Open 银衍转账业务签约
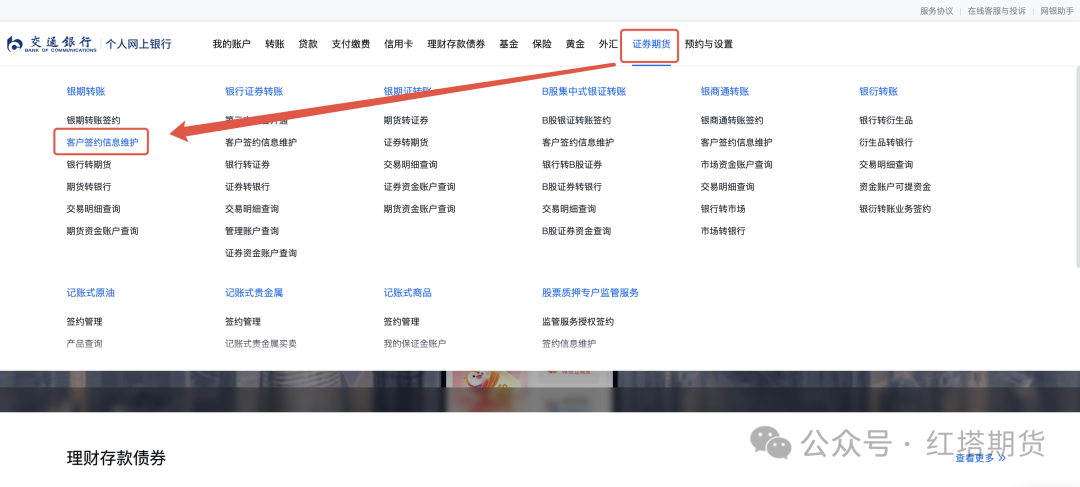The height and width of the screenshot is (487, 1080). coord(895,209)
